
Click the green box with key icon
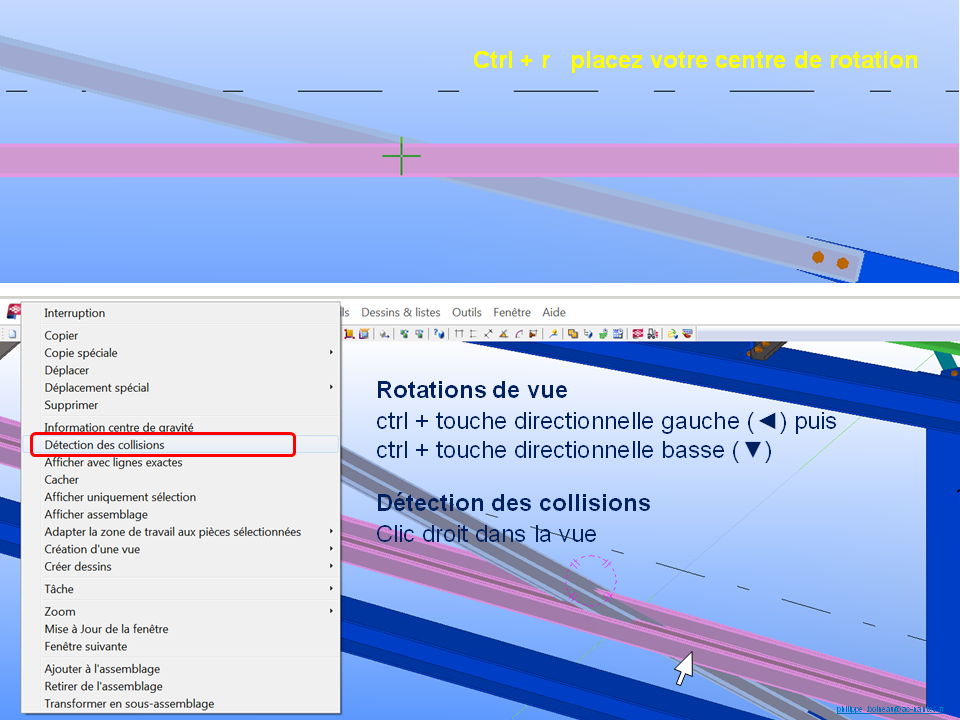603,334
